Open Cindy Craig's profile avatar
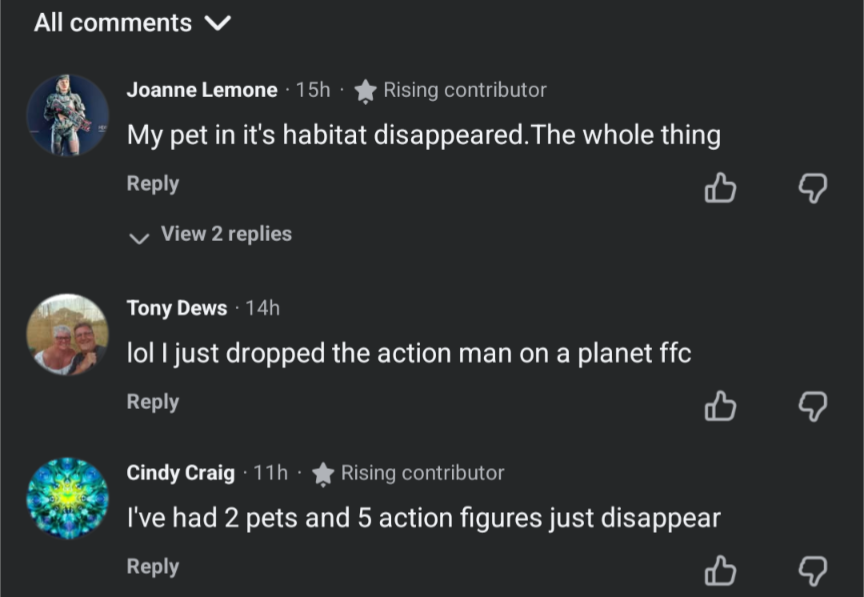 (67, 498)
